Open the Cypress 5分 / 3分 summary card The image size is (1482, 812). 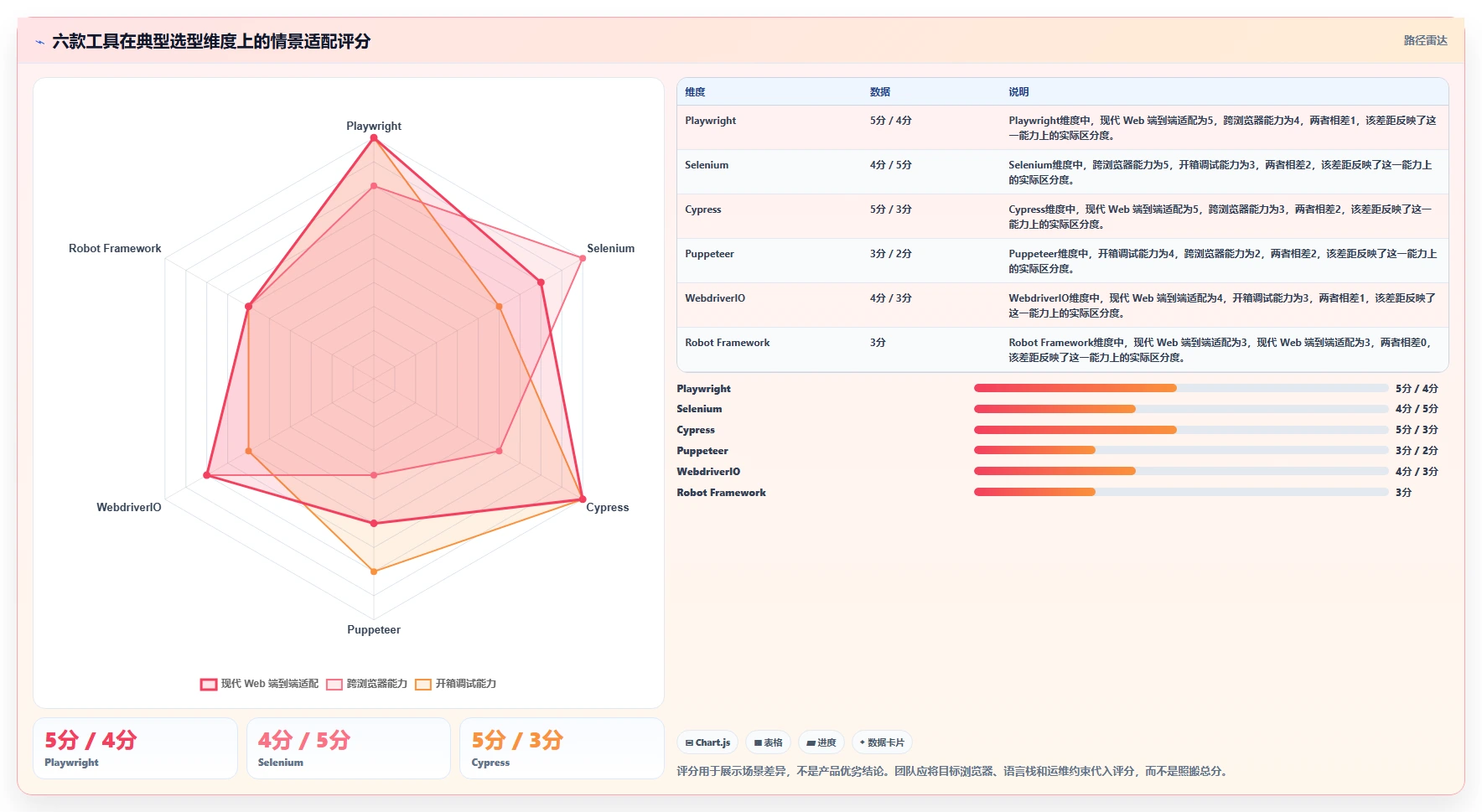[x=562, y=748]
